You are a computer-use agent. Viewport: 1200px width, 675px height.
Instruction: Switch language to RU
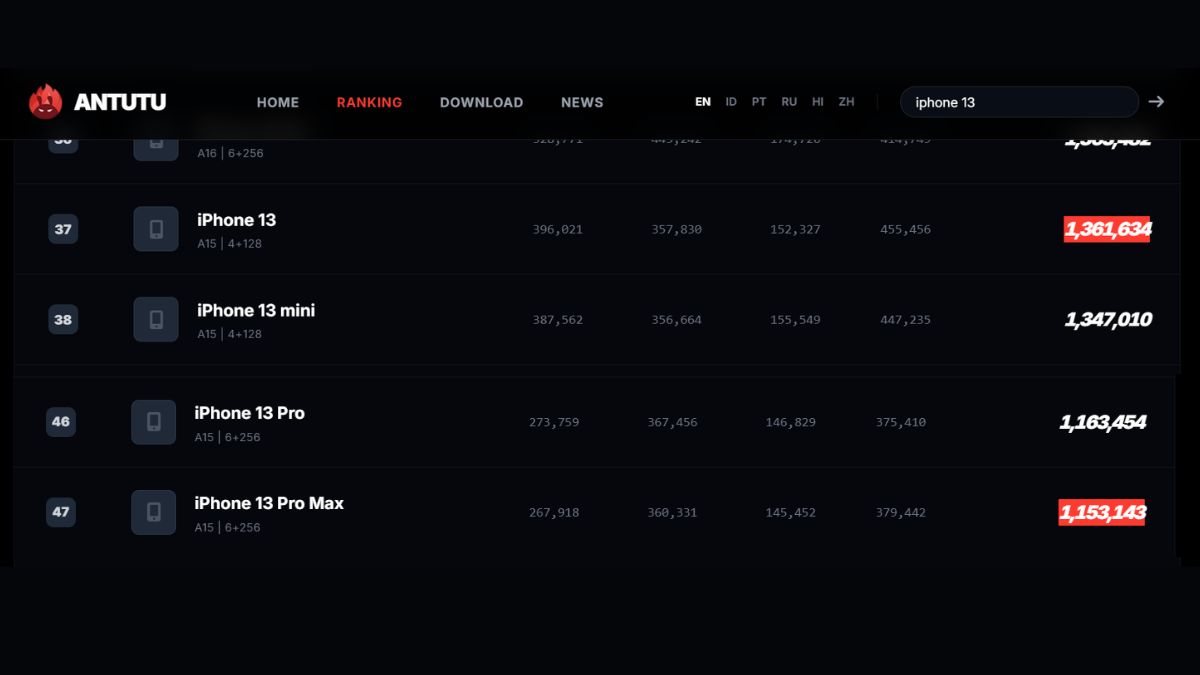(x=789, y=102)
